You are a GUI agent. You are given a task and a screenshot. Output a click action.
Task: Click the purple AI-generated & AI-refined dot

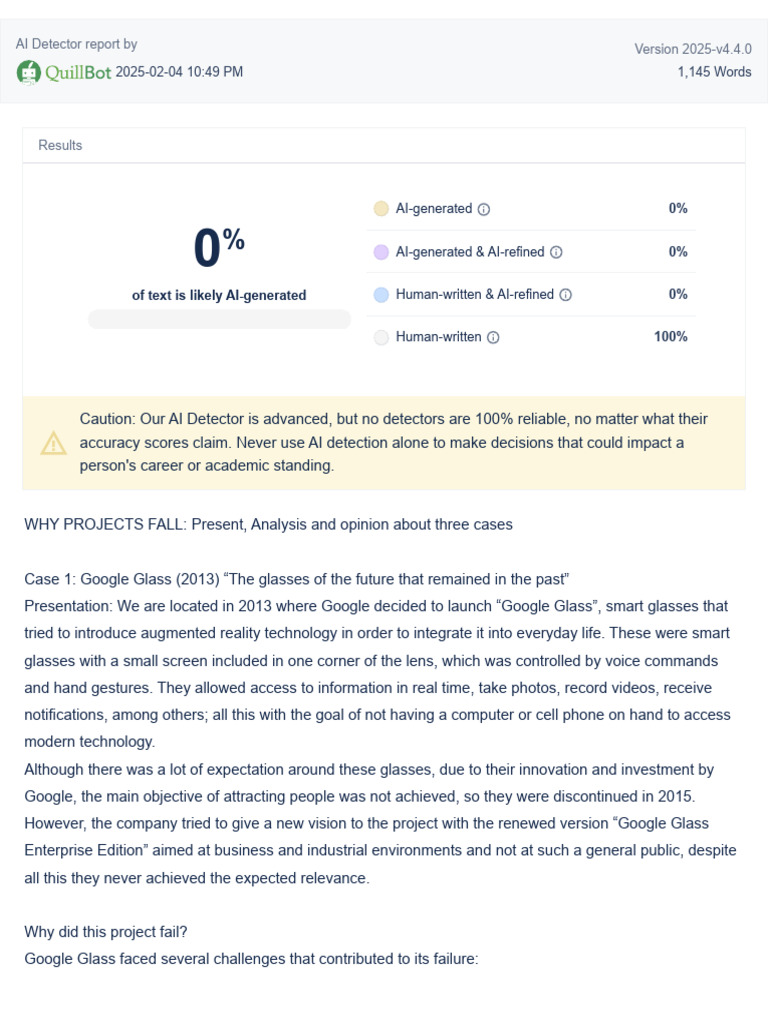(381, 252)
